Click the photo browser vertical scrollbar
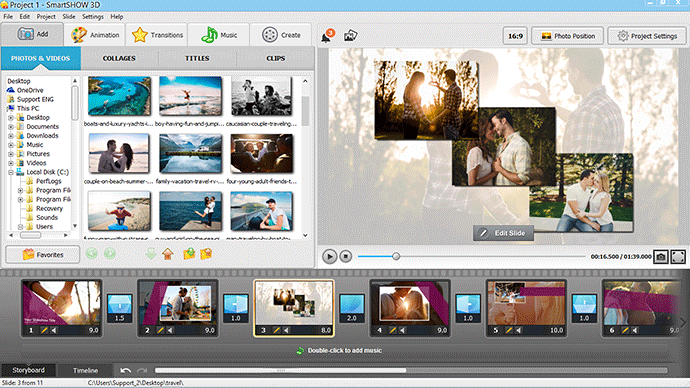Image resolution: width=690 pixels, height=388 pixels. click(305, 111)
